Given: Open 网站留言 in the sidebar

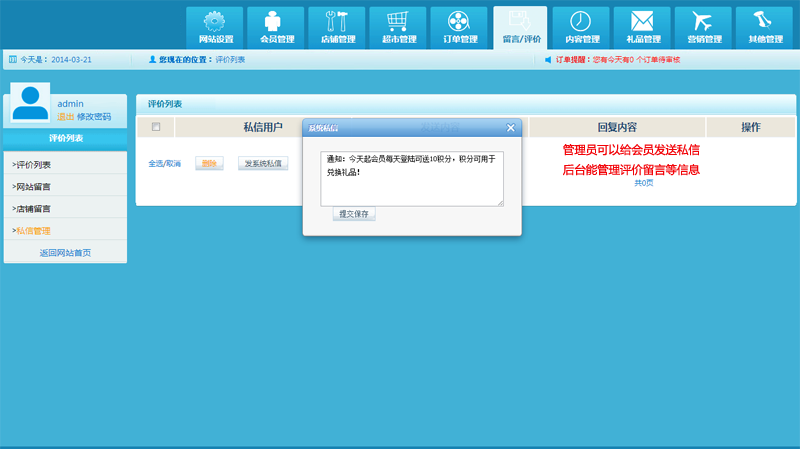Looking at the screenshot, I should point(32,187).
